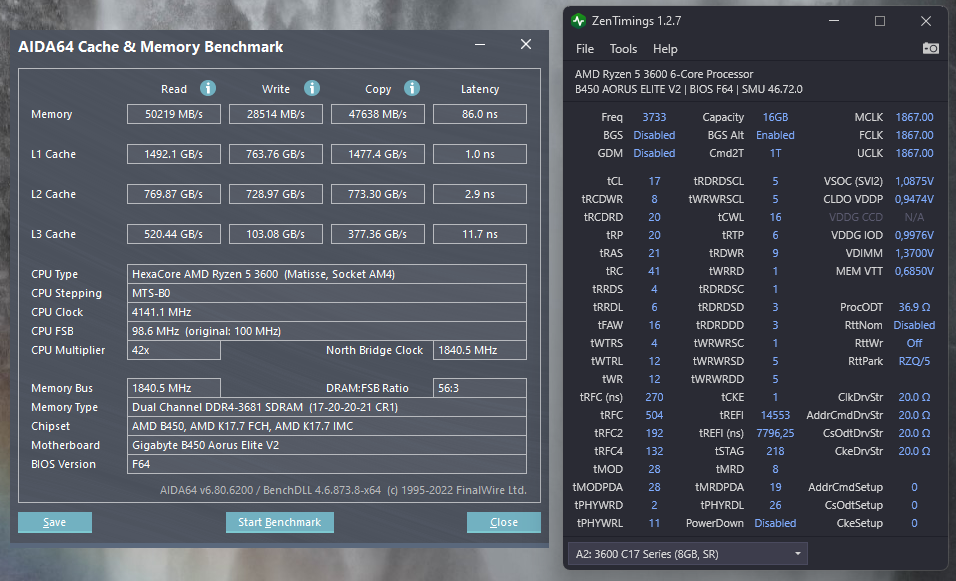Click the Read info icon in AIDA64
The width and height of the screenshot is (956, 581).
[208, 88]
